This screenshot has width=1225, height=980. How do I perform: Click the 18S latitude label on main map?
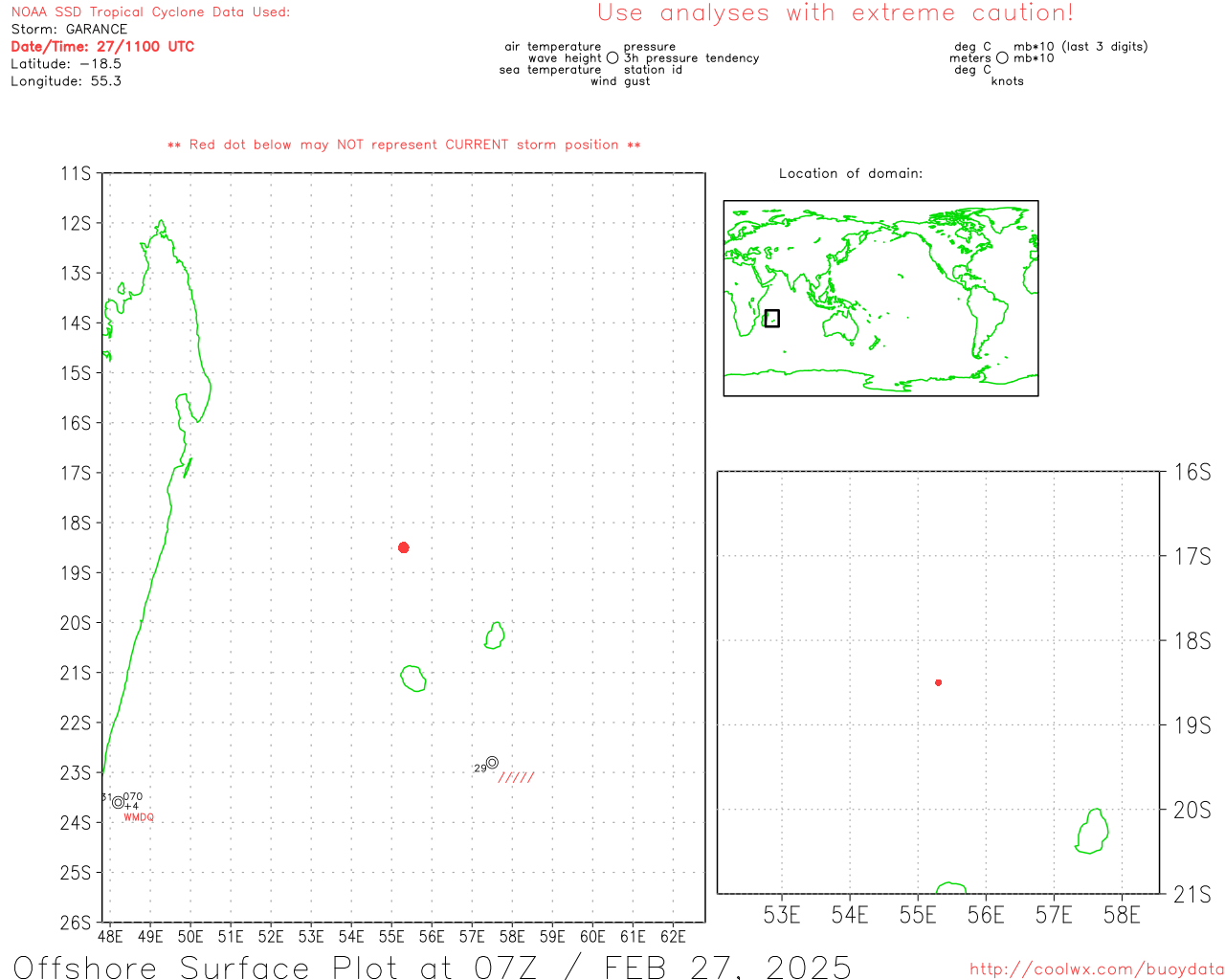[x=76, y=523]
